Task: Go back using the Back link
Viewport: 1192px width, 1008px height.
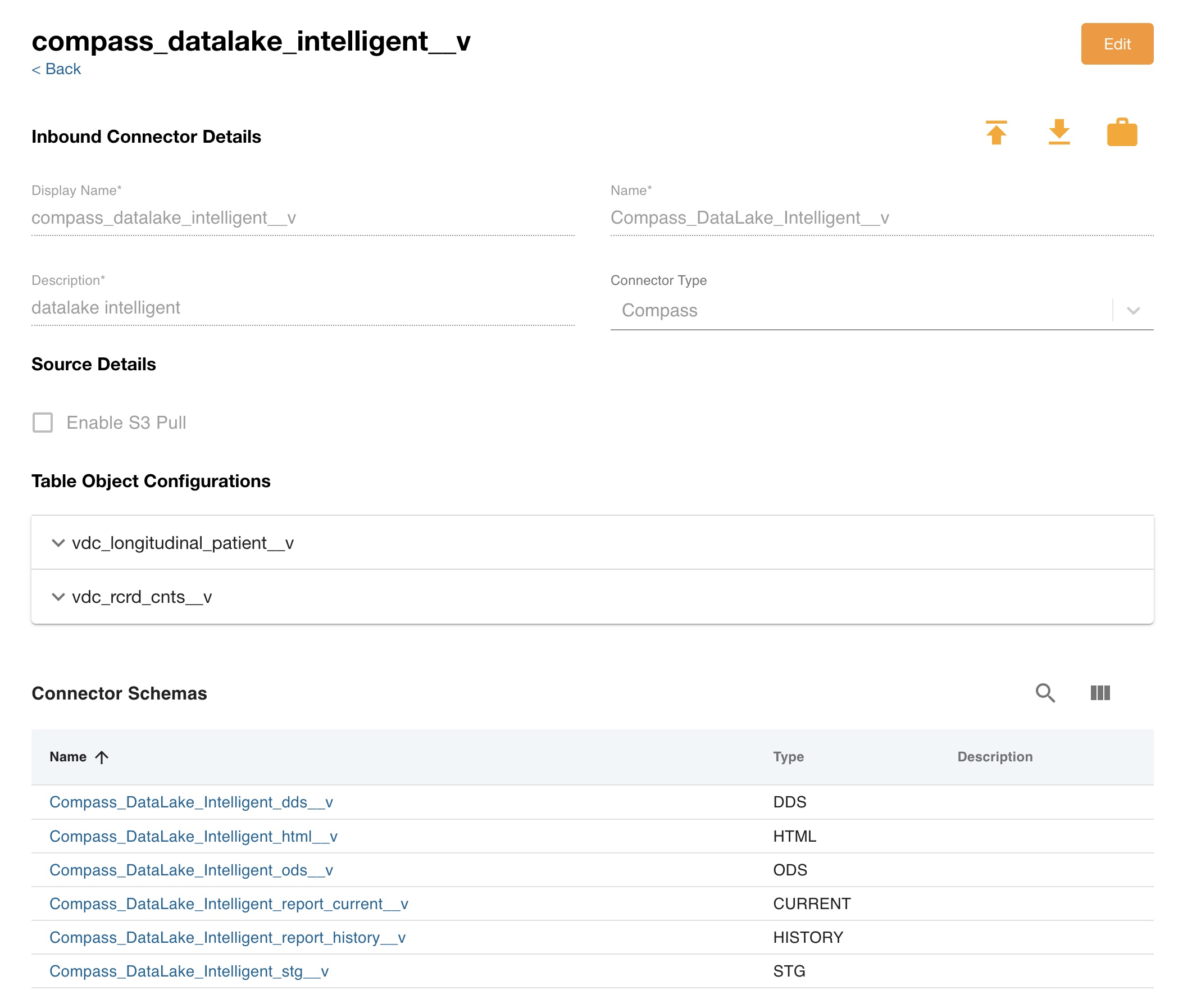Action: tap(56, 69)
